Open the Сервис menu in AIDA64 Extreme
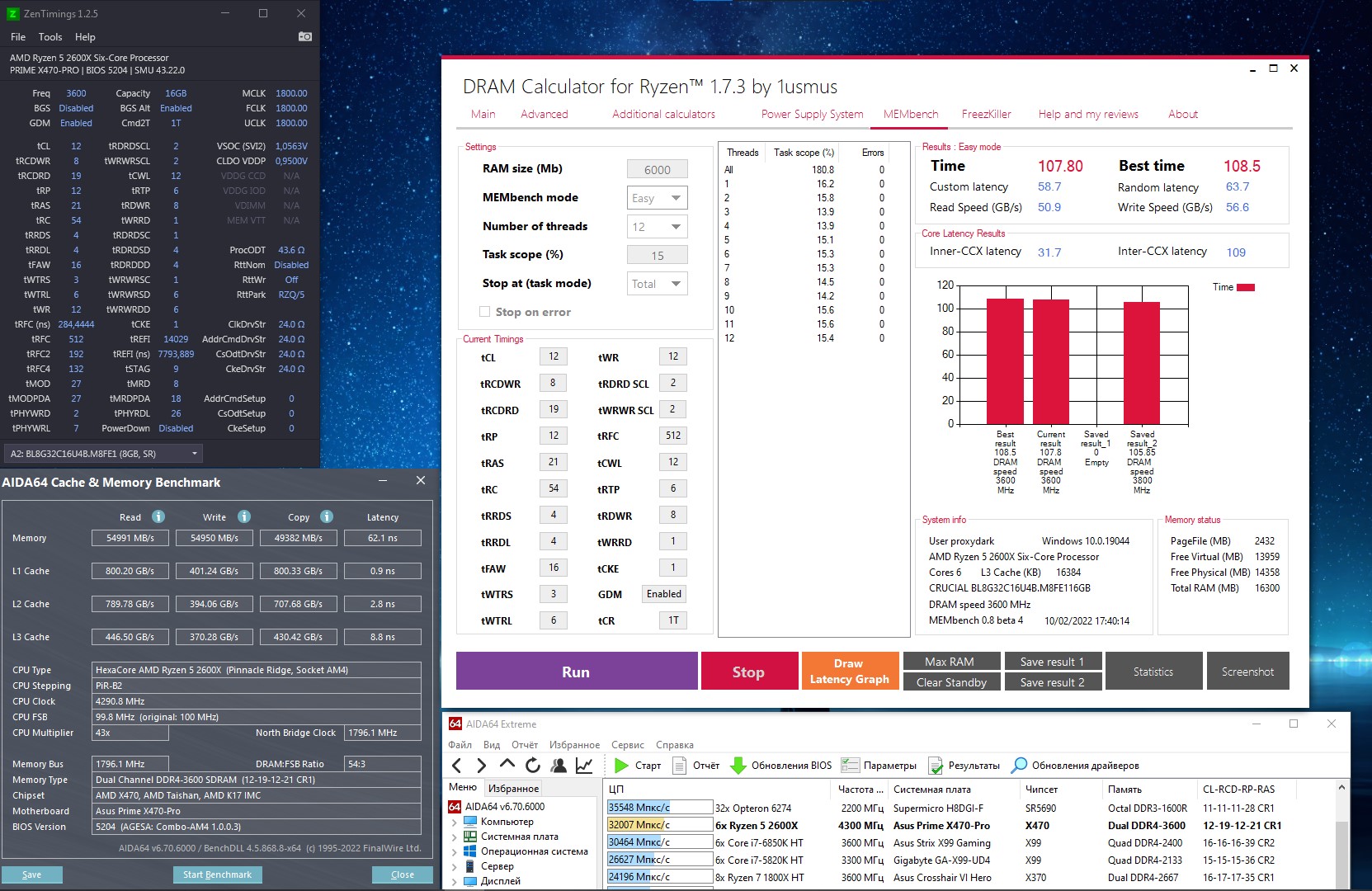1372x891 pixels. pyautogui.click(x=628, y=744)
